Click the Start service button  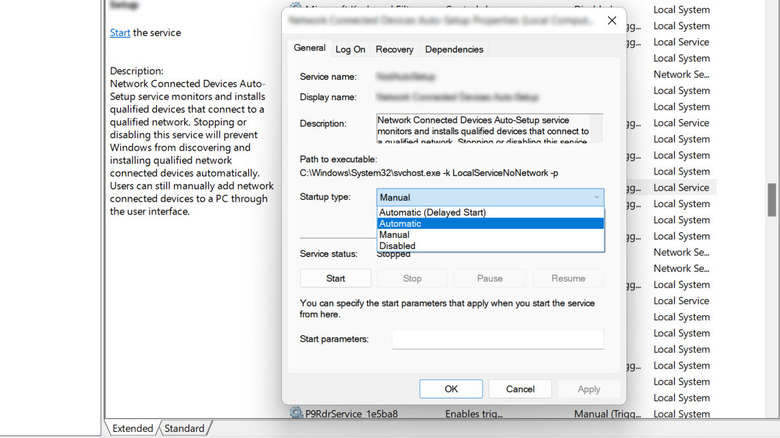(335, 278)
